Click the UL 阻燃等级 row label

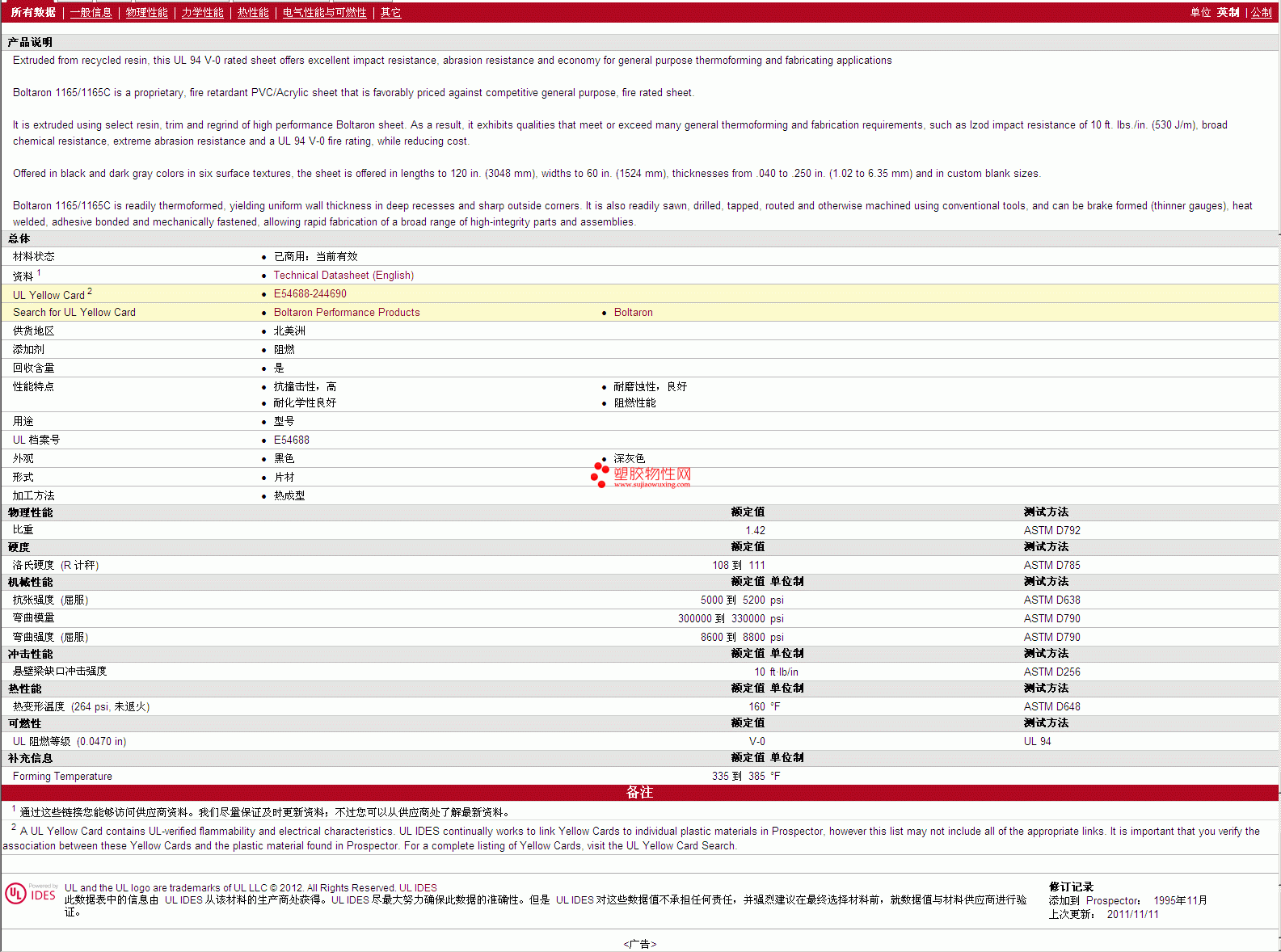pyautogui.click(x=70, y=741)
